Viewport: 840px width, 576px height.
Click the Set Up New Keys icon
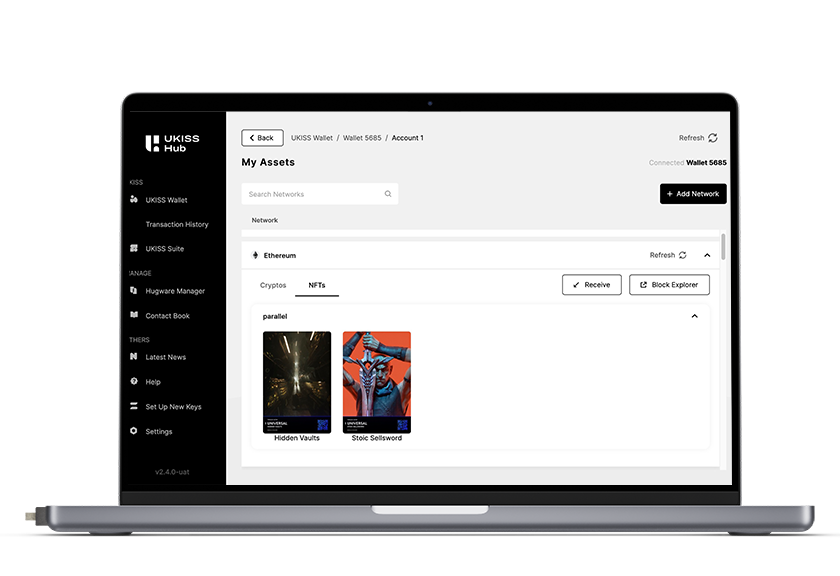click(133, 406)
